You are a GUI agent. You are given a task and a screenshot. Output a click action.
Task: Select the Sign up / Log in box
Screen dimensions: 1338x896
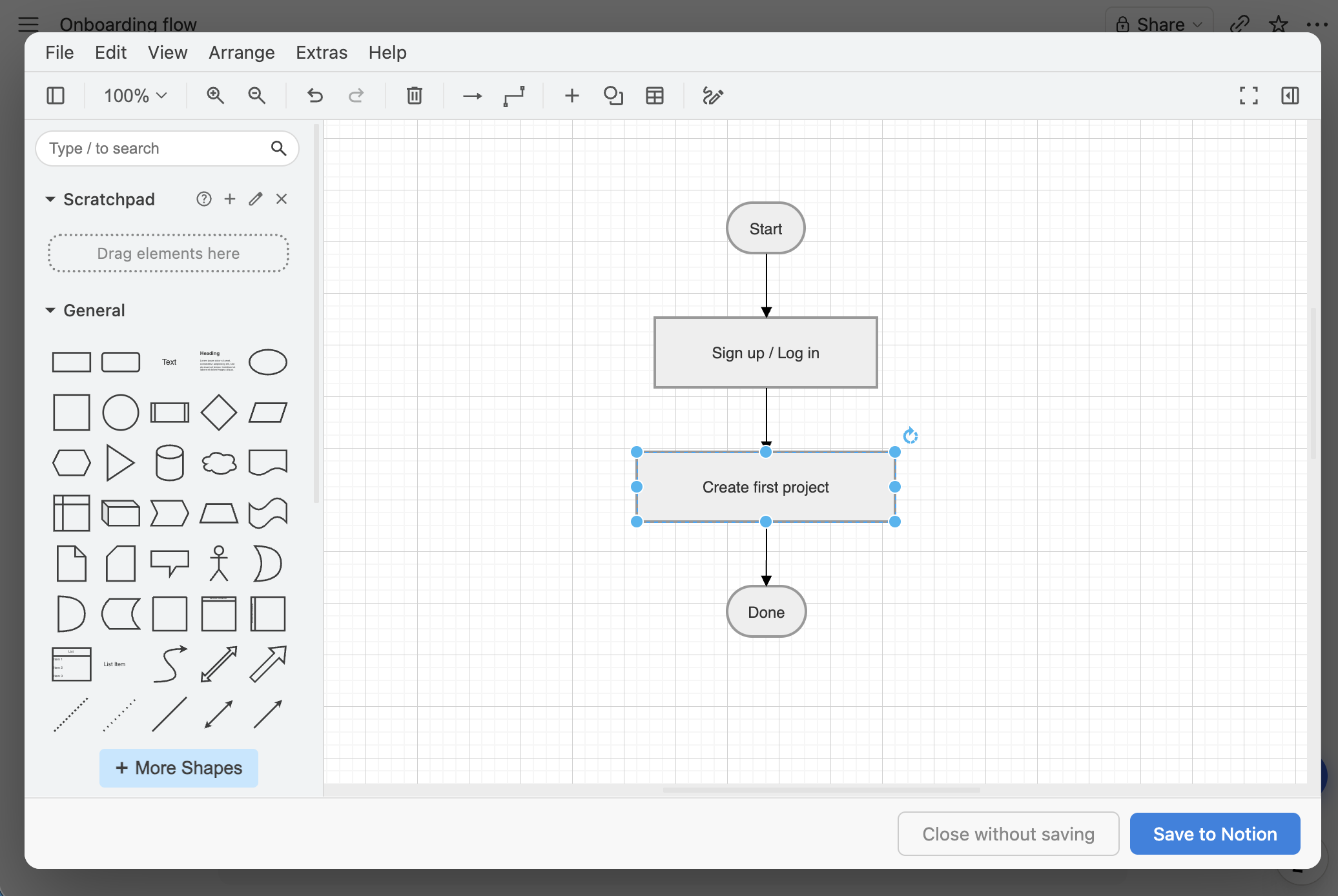766,353
